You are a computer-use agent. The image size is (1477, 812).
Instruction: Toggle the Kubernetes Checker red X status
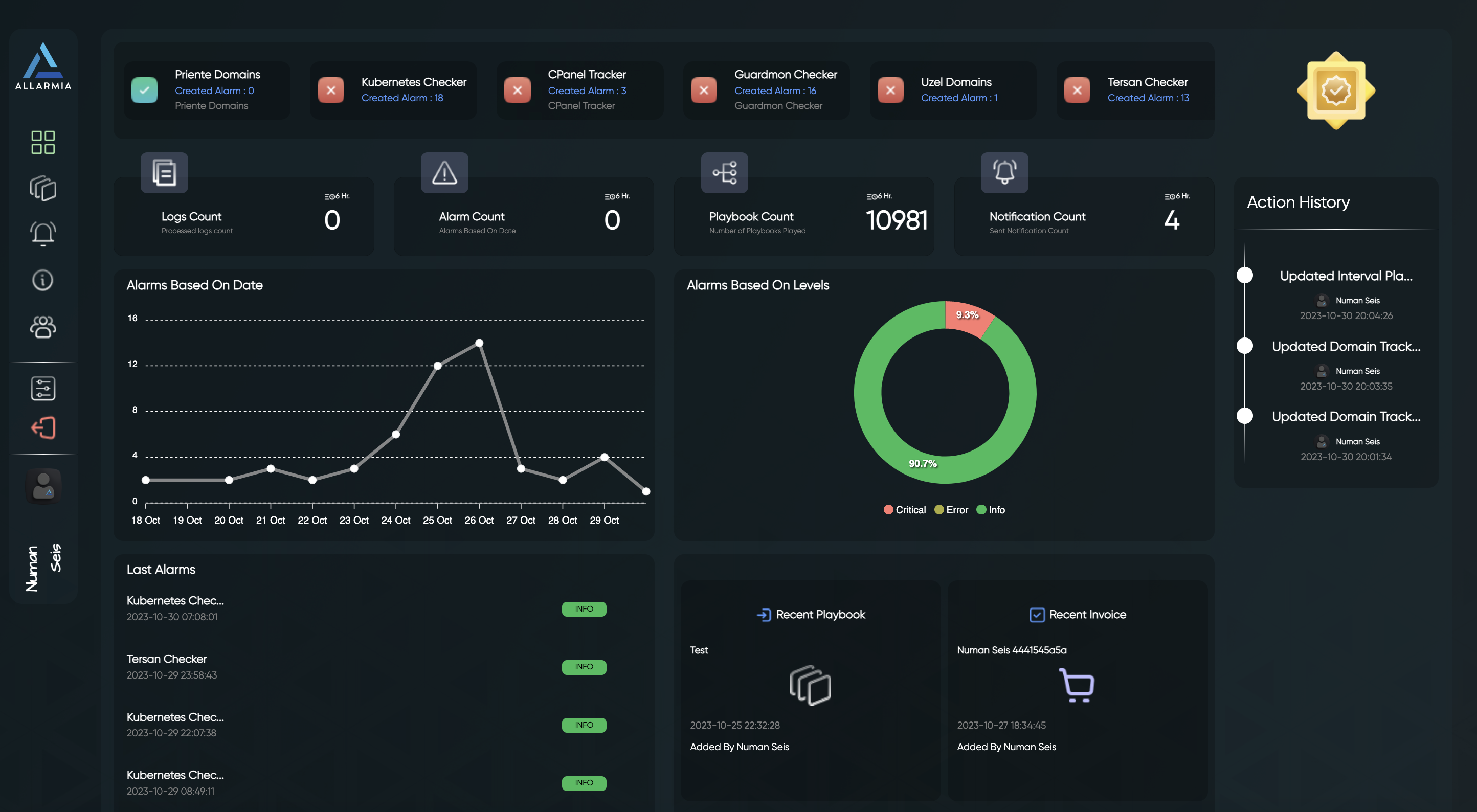331,90
